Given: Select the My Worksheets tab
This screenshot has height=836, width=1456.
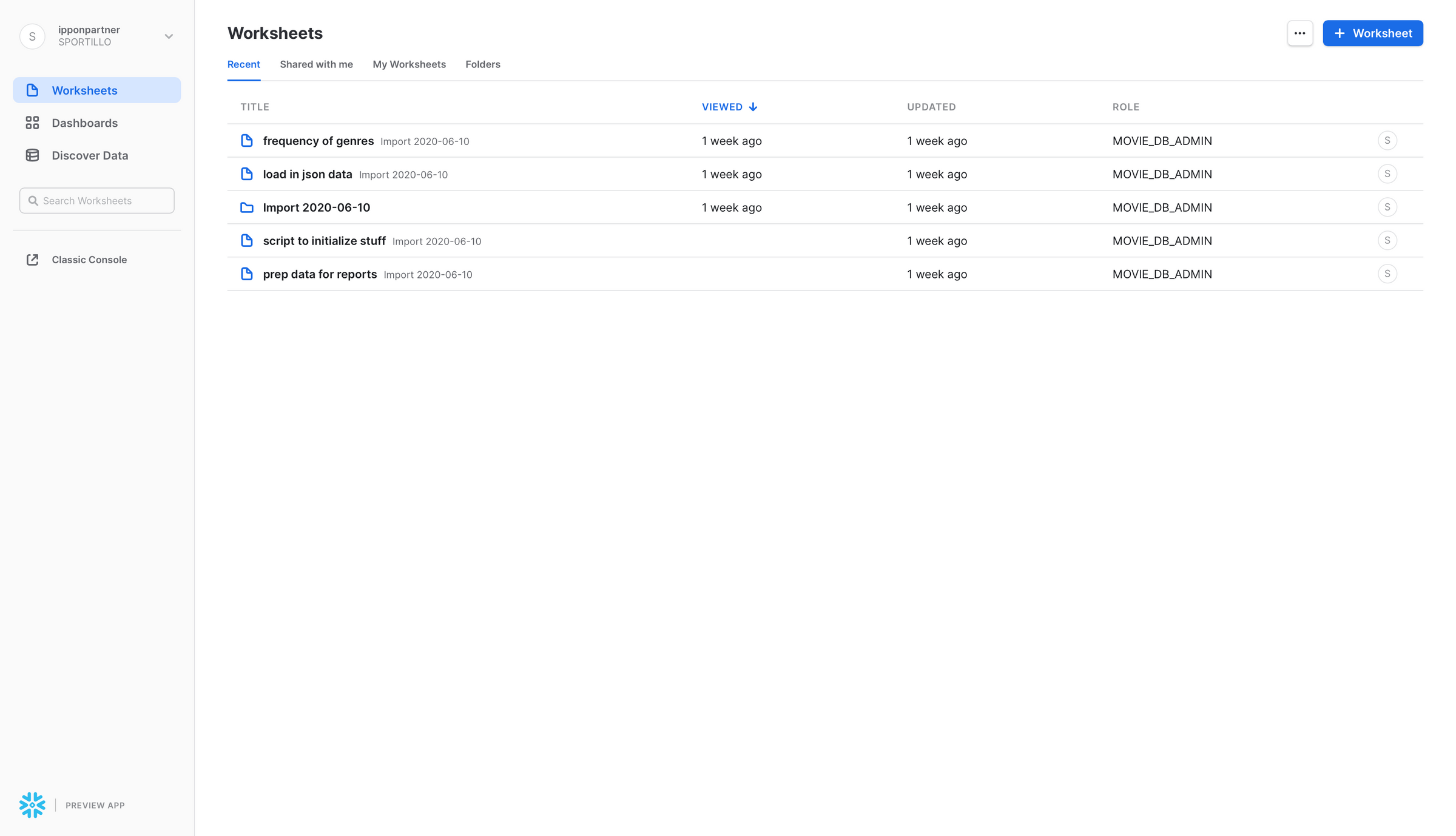Looking at the screenshot, I should pyautogui.click(x=409, y=64).
